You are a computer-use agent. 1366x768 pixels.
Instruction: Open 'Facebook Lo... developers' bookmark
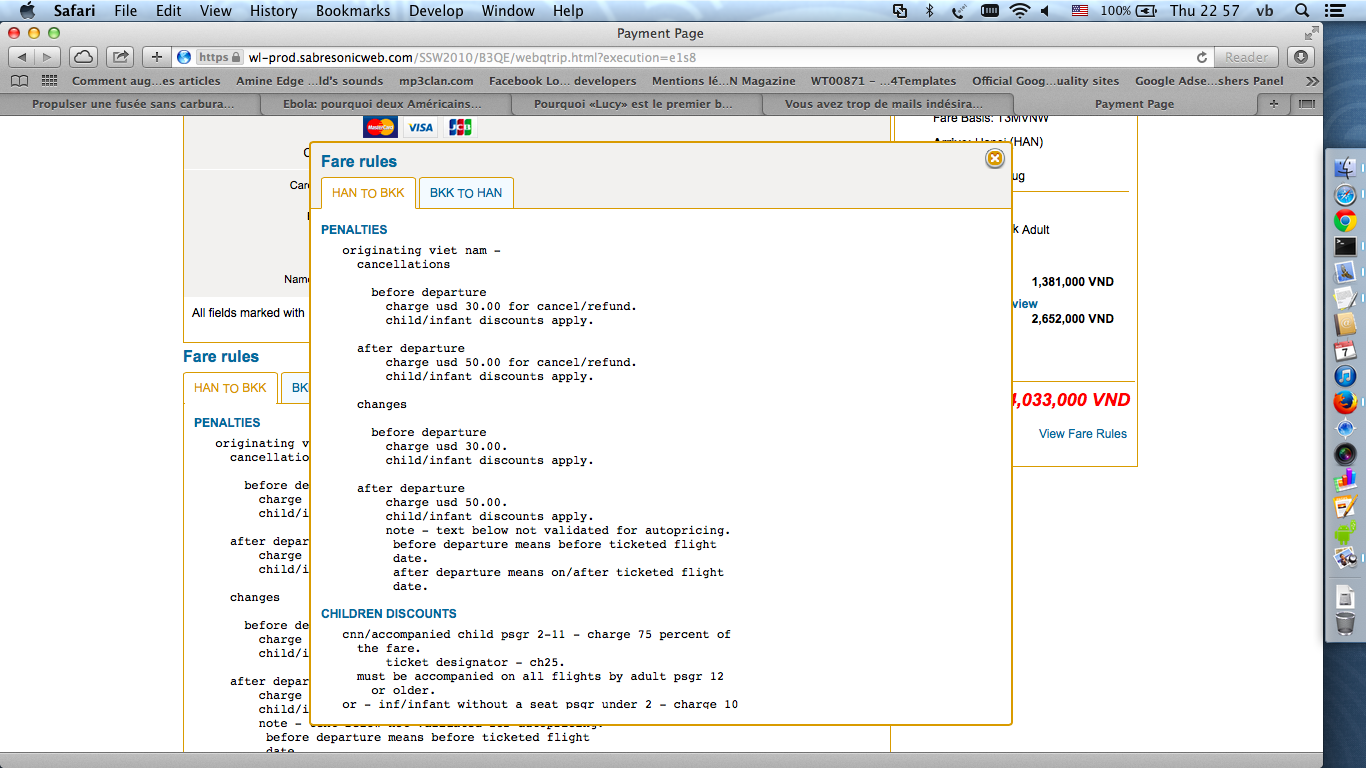pyautogui.click(x=562, y=81)
